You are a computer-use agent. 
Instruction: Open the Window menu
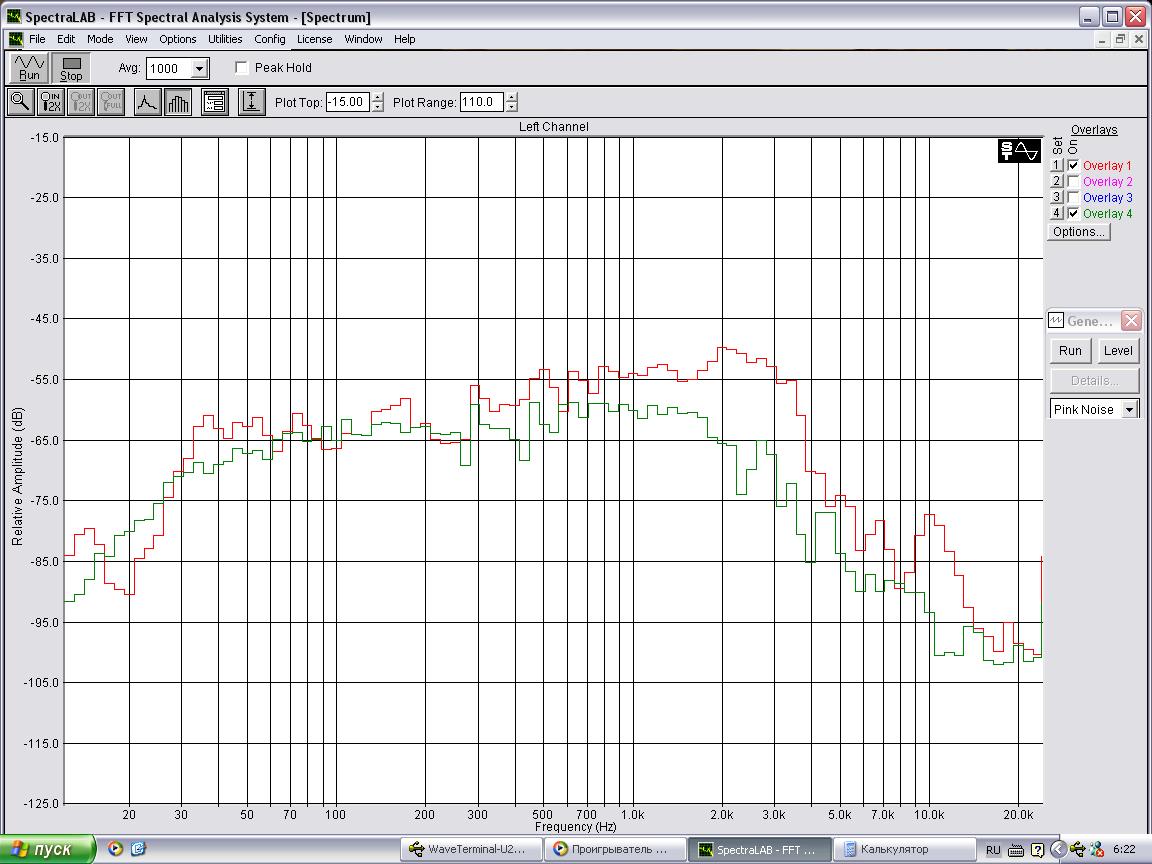pyautogui.click(x=363, y=39)
